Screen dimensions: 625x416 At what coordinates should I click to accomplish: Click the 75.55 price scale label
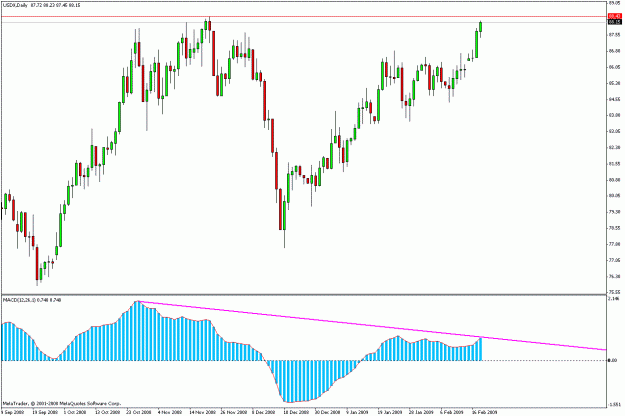[614, 292]
